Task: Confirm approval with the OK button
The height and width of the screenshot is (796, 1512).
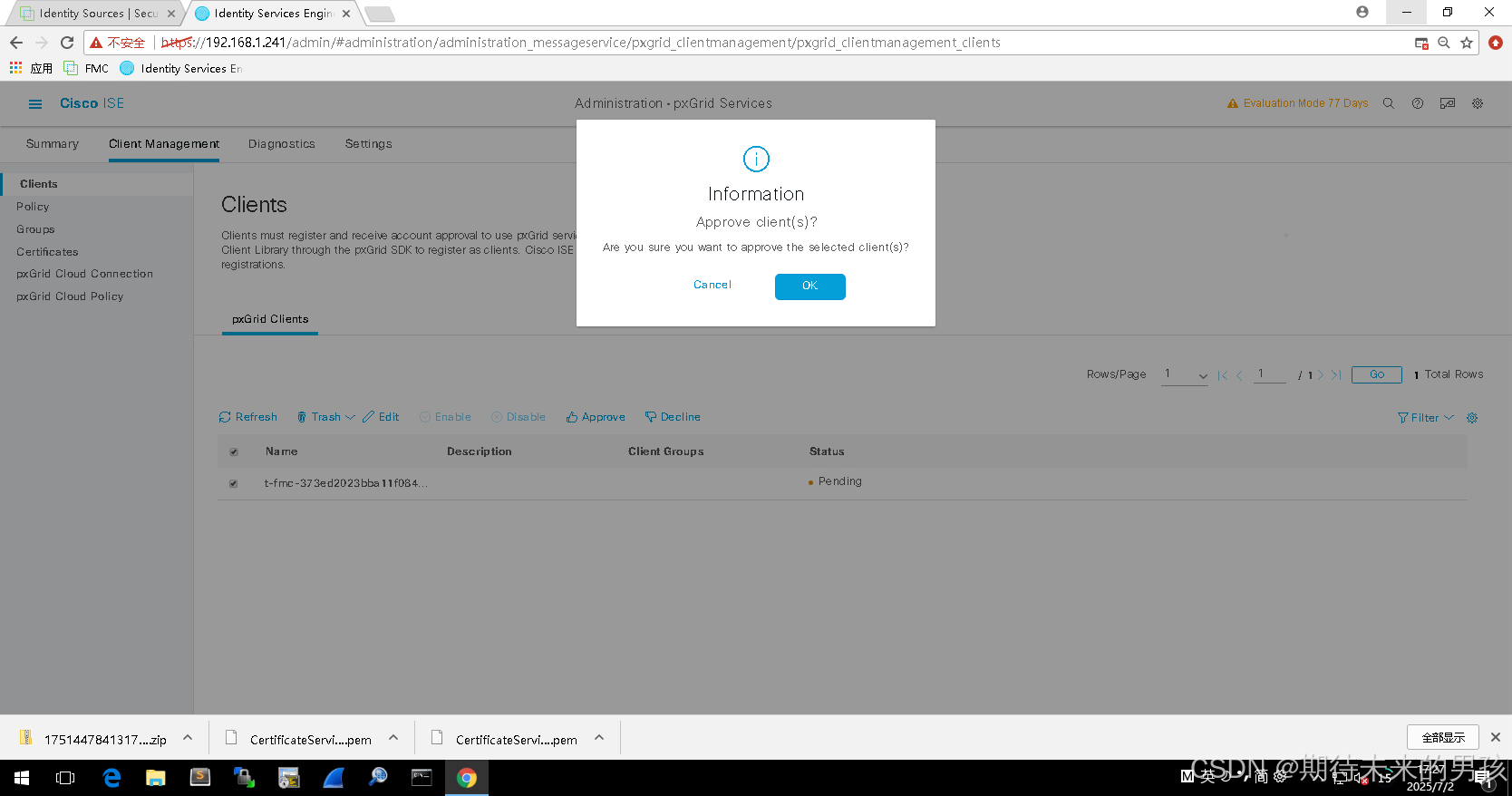Action: tap(809, 286)
